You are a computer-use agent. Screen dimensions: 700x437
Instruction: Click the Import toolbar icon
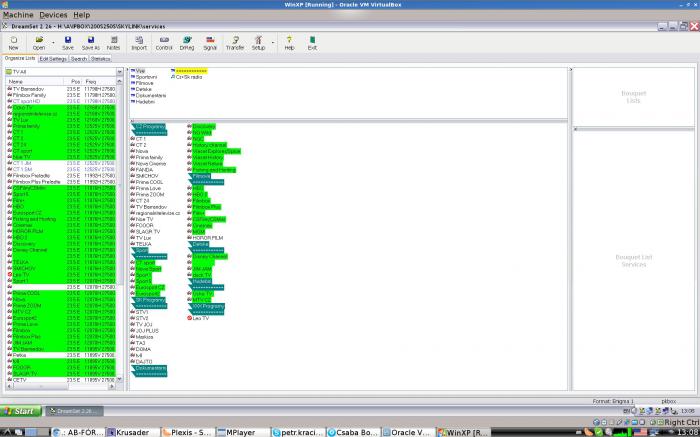(x=139, y=43)
